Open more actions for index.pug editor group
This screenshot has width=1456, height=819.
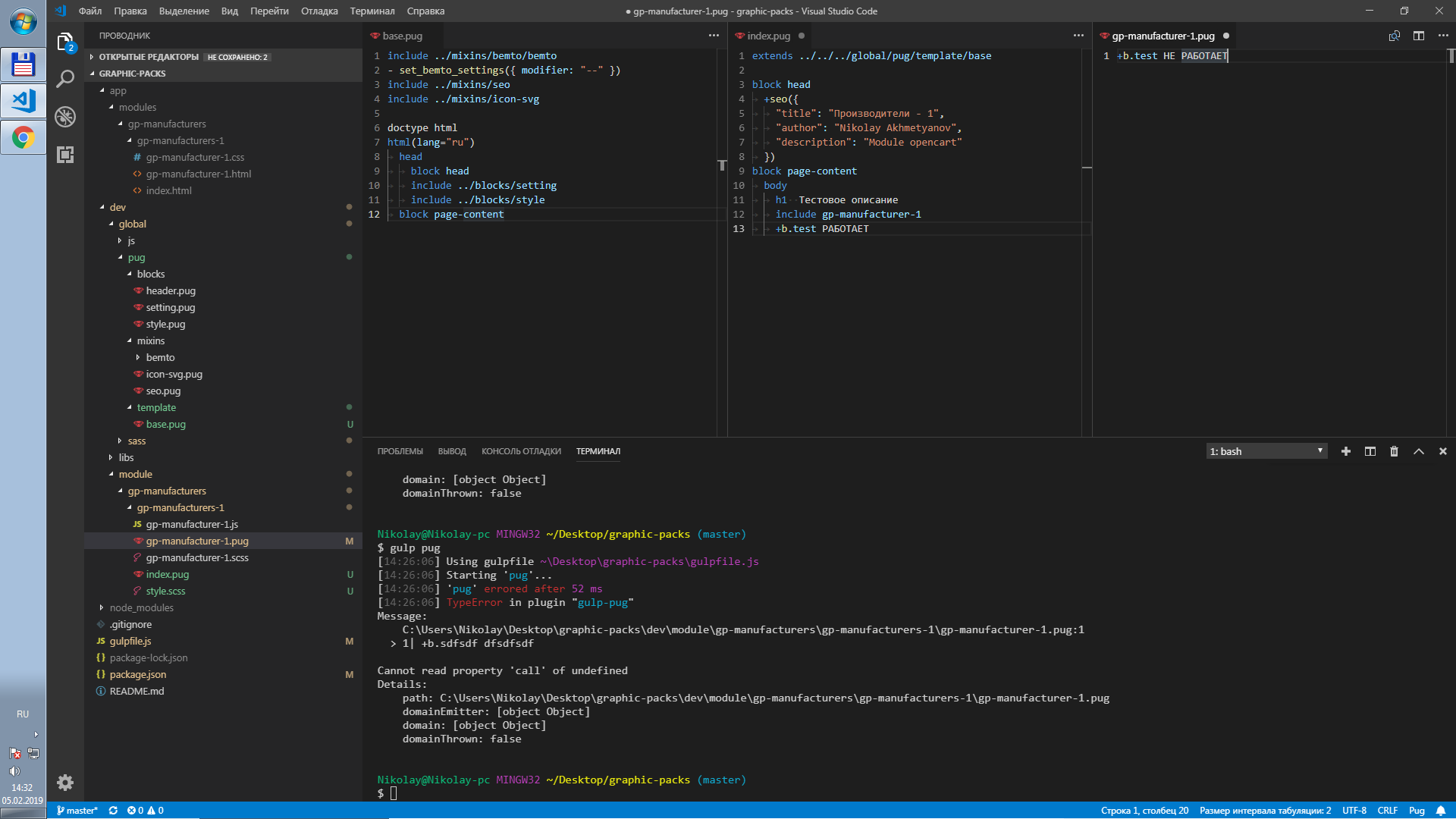pyautogui.click(x=1078, y=36)
